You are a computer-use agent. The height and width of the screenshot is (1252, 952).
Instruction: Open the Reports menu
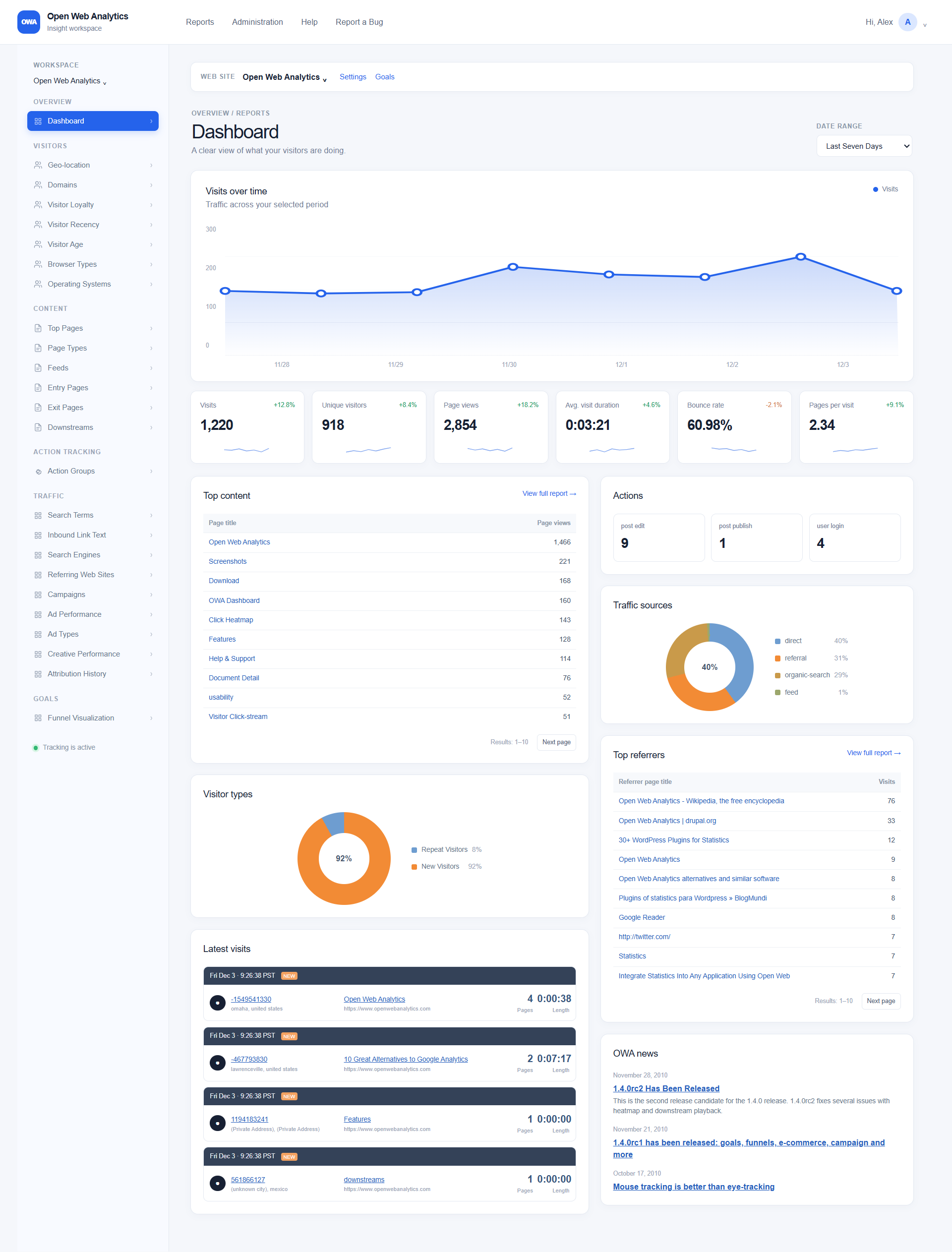200,22
